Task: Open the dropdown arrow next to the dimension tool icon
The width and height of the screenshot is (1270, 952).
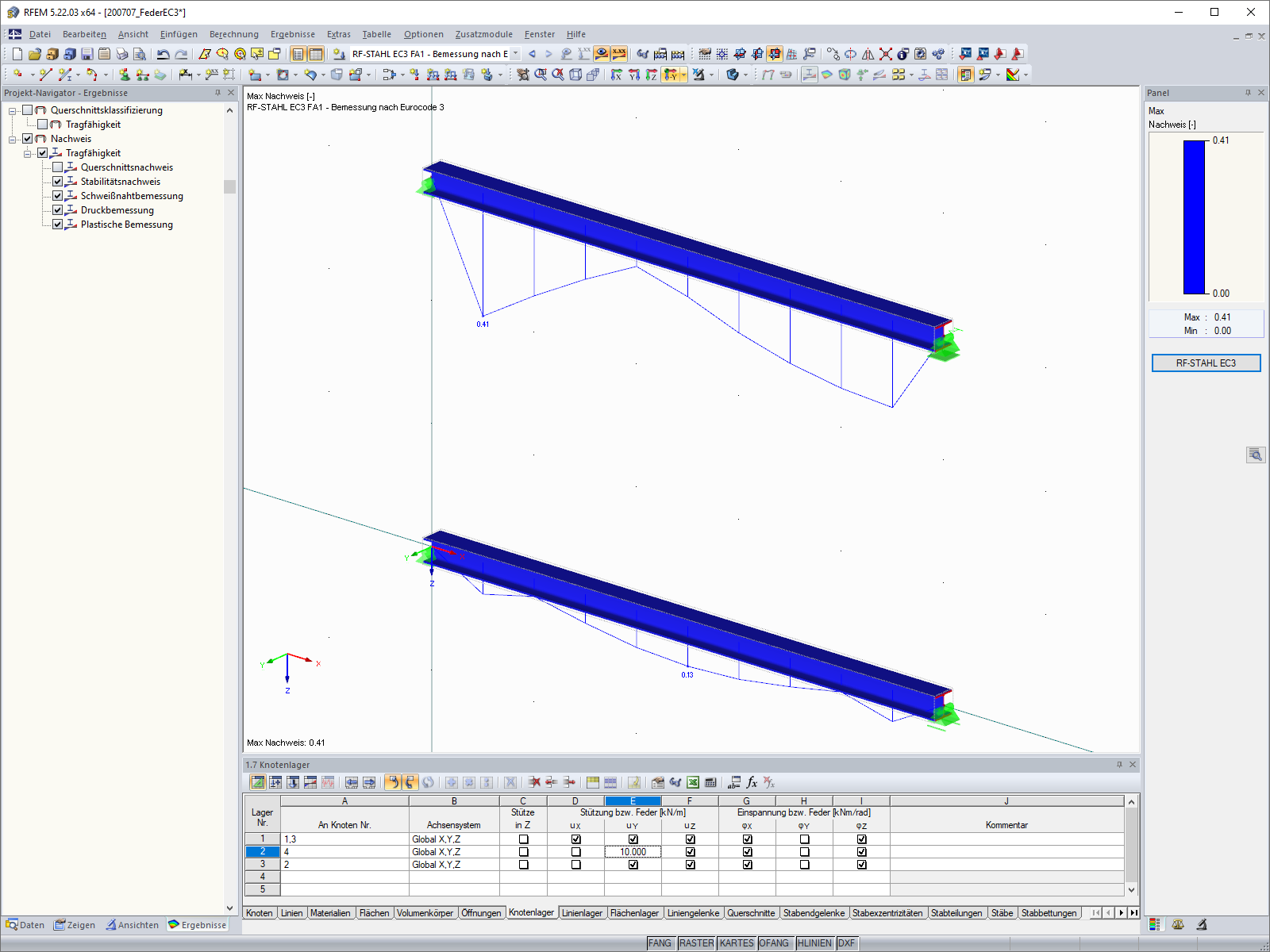Action: click(198, 75)
